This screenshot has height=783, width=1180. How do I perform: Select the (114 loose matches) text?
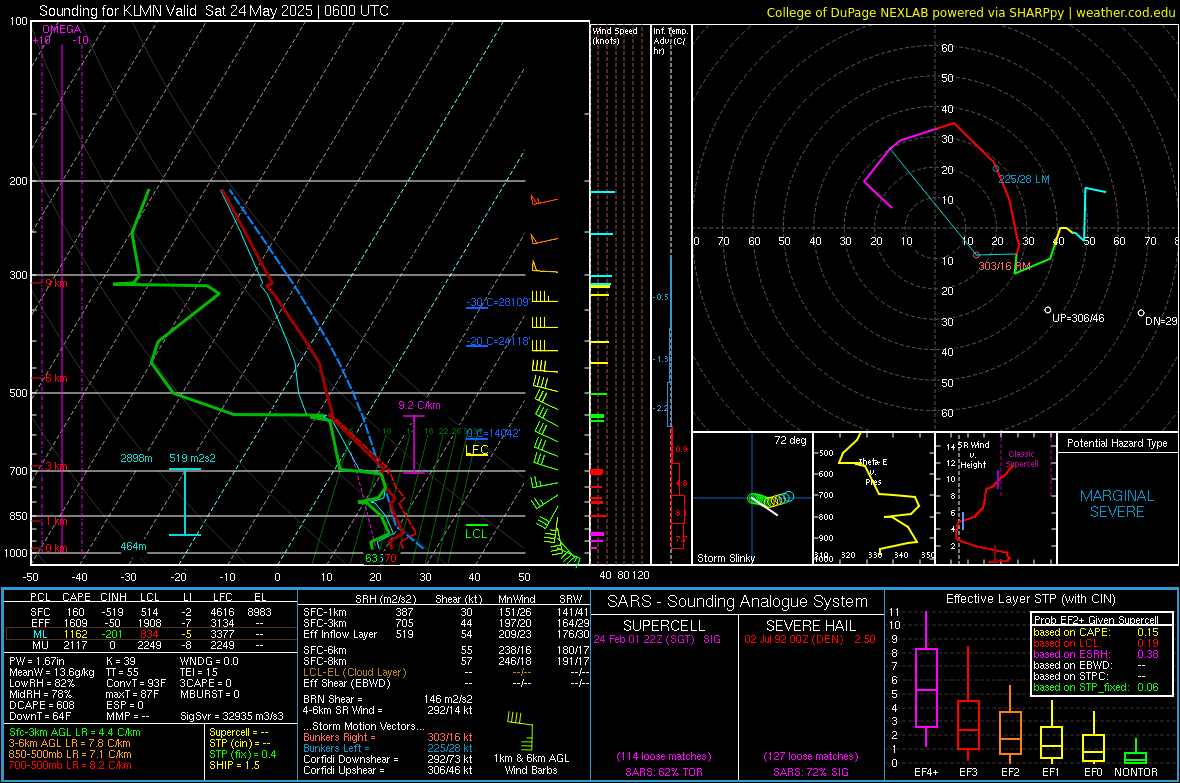pyautogui.click(x=663, y=756)
